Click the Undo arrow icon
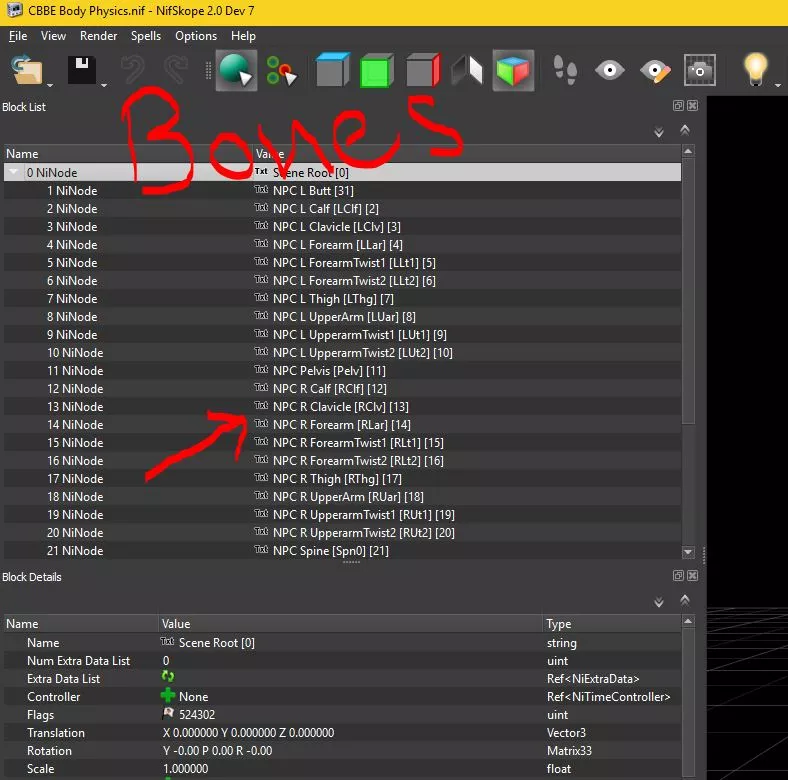This screenshot has width=788, height=780. coord(132,70)
